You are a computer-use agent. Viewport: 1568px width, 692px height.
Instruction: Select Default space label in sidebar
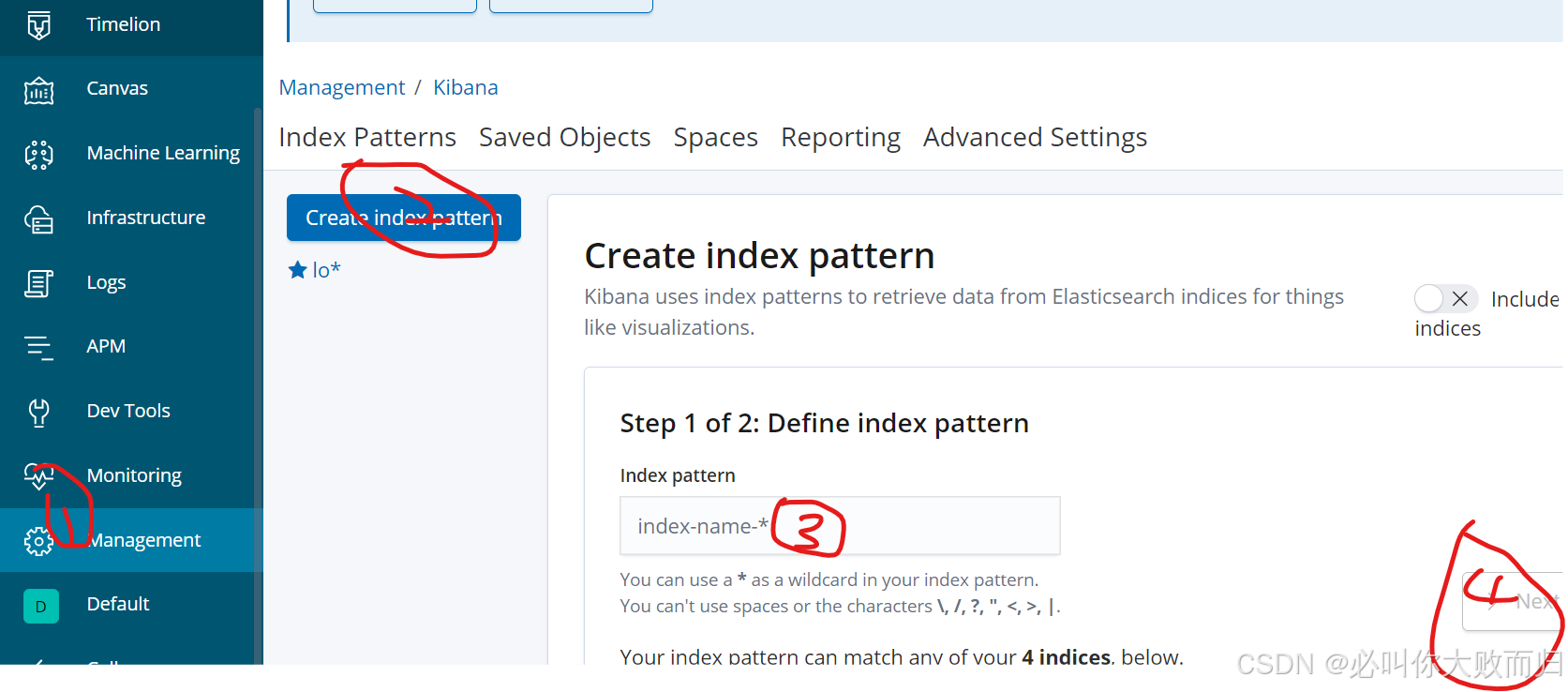(x=118, y=604)
